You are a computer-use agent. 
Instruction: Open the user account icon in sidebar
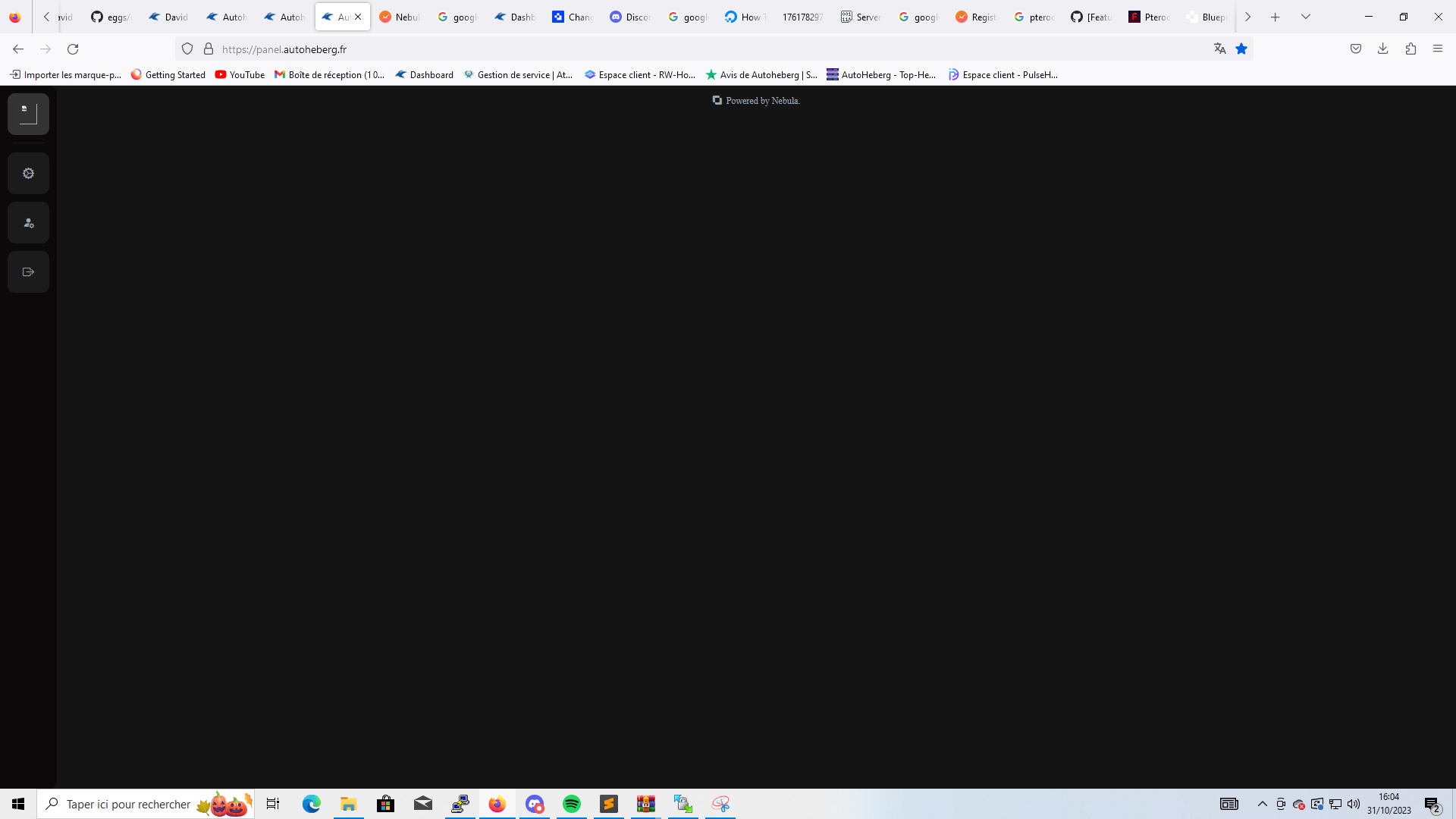point(28,223)
